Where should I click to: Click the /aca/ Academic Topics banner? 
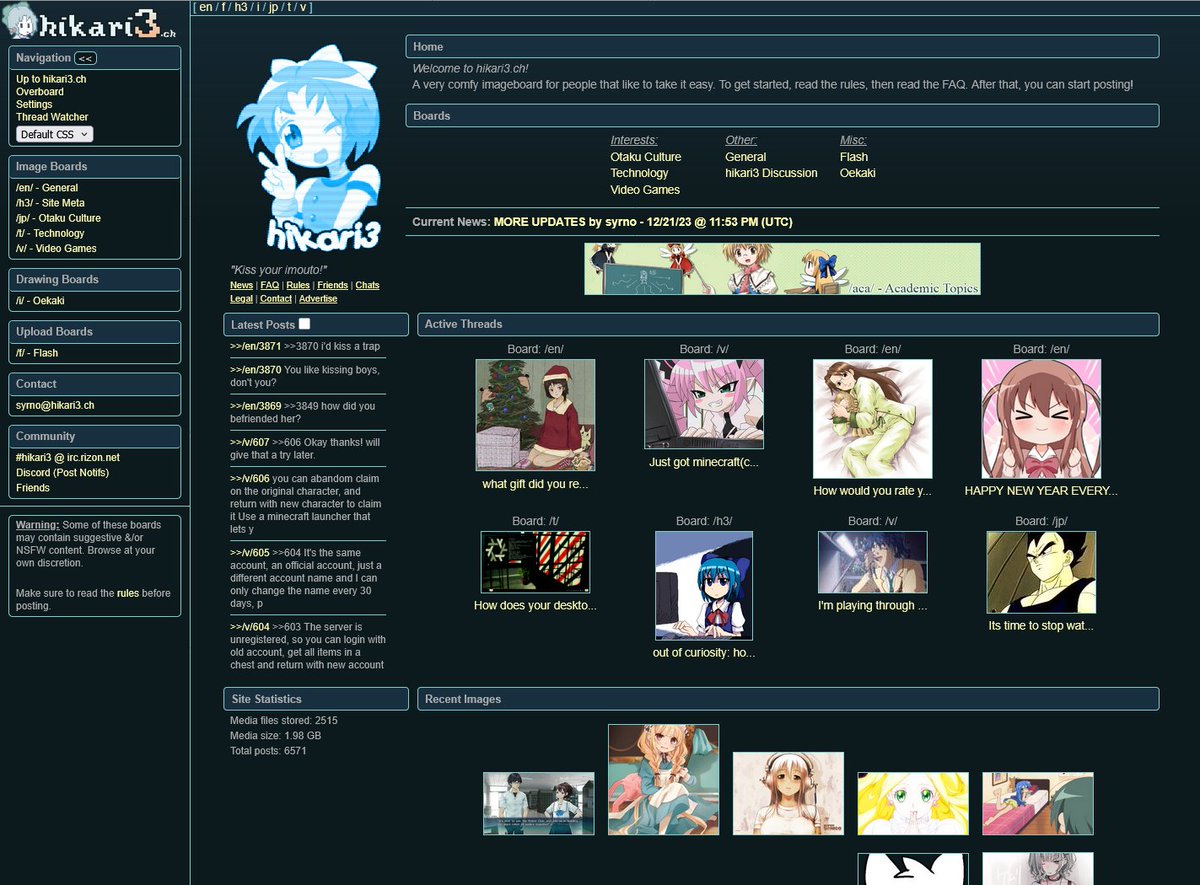782,269
